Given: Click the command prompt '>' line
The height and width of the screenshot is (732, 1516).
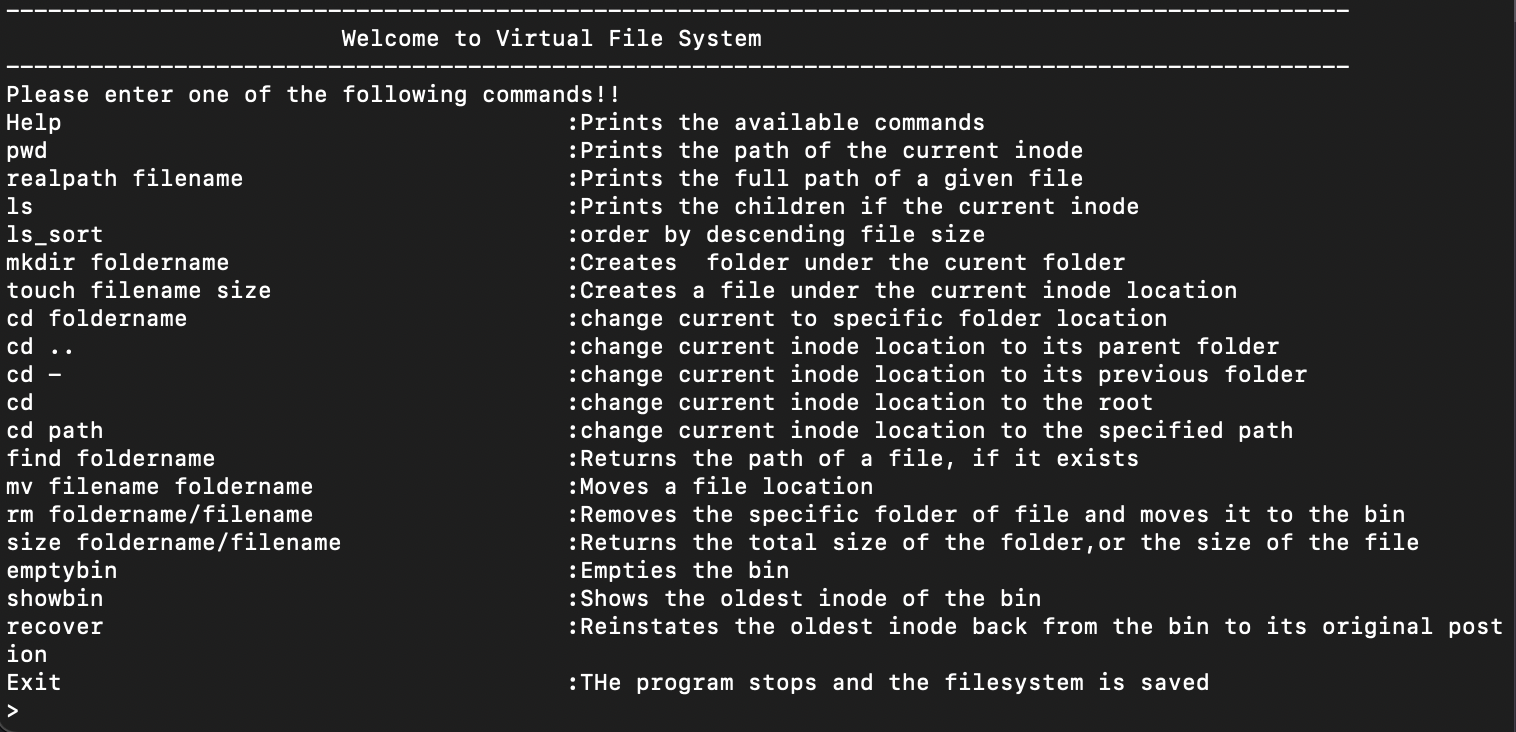Looking at the screenshot, I should coord(13,711).
